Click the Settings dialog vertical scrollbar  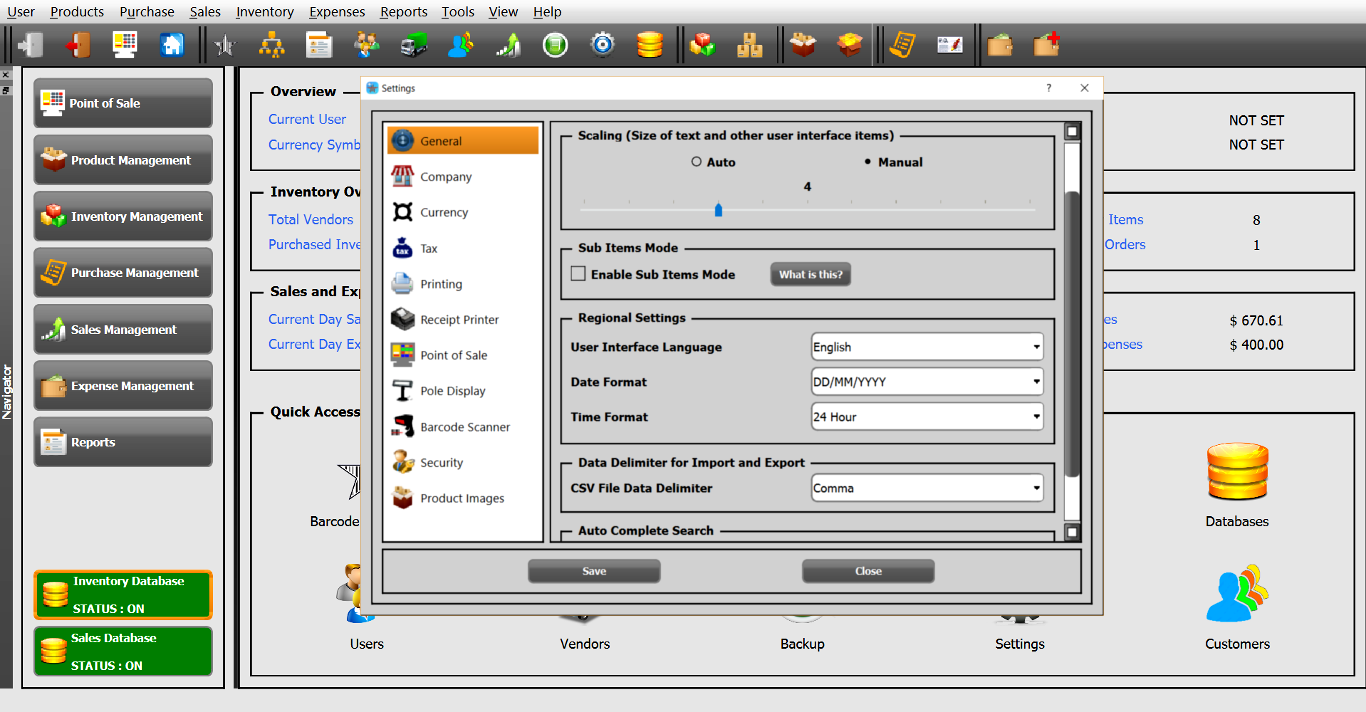(1072, 330)
